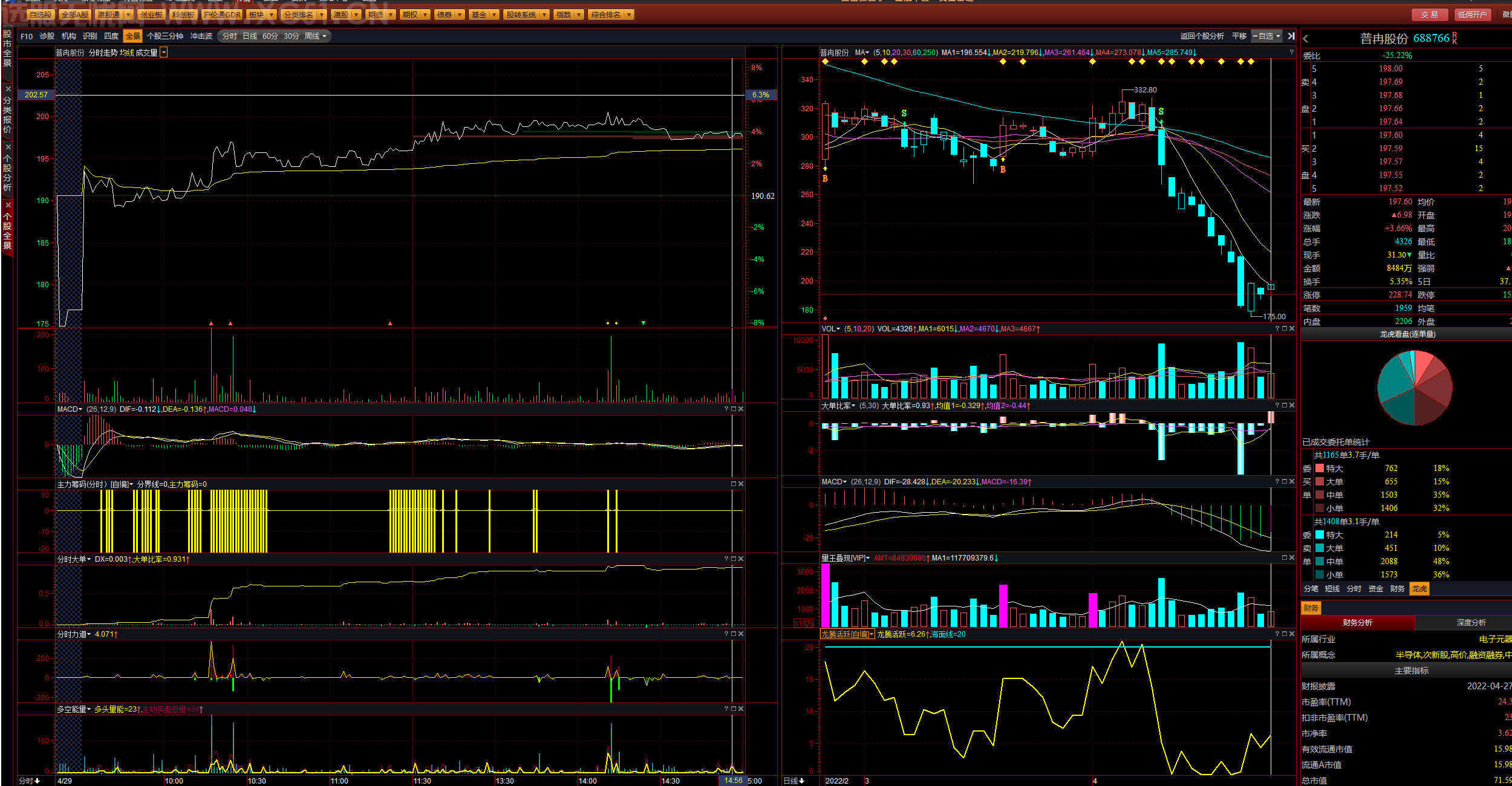Screen dimensions: 1512x786
Task: Click help icon on the 分时大单 panel
Action: [x=726, y=559]
